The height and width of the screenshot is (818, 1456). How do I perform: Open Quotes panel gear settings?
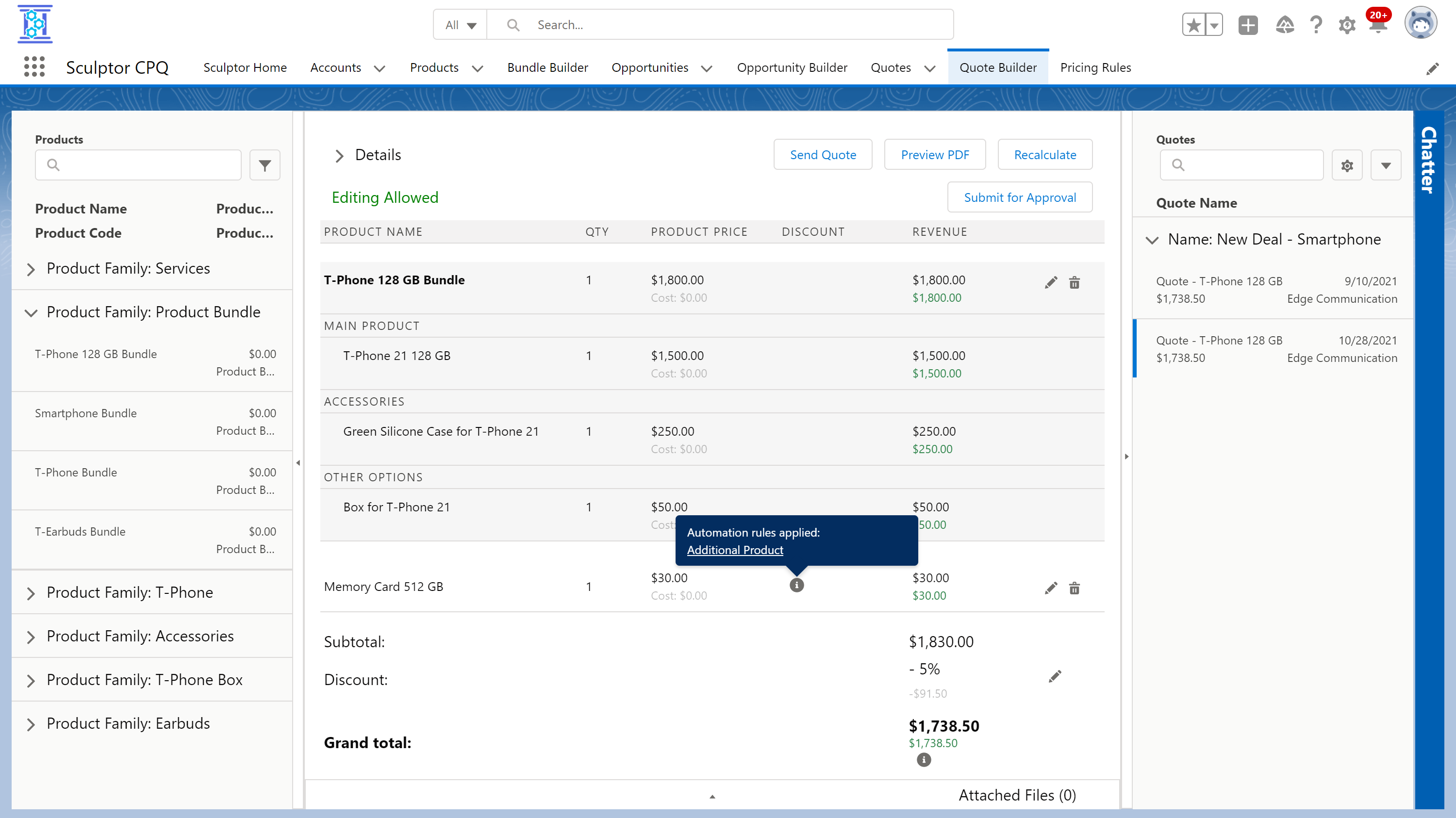click(1347, 165)
